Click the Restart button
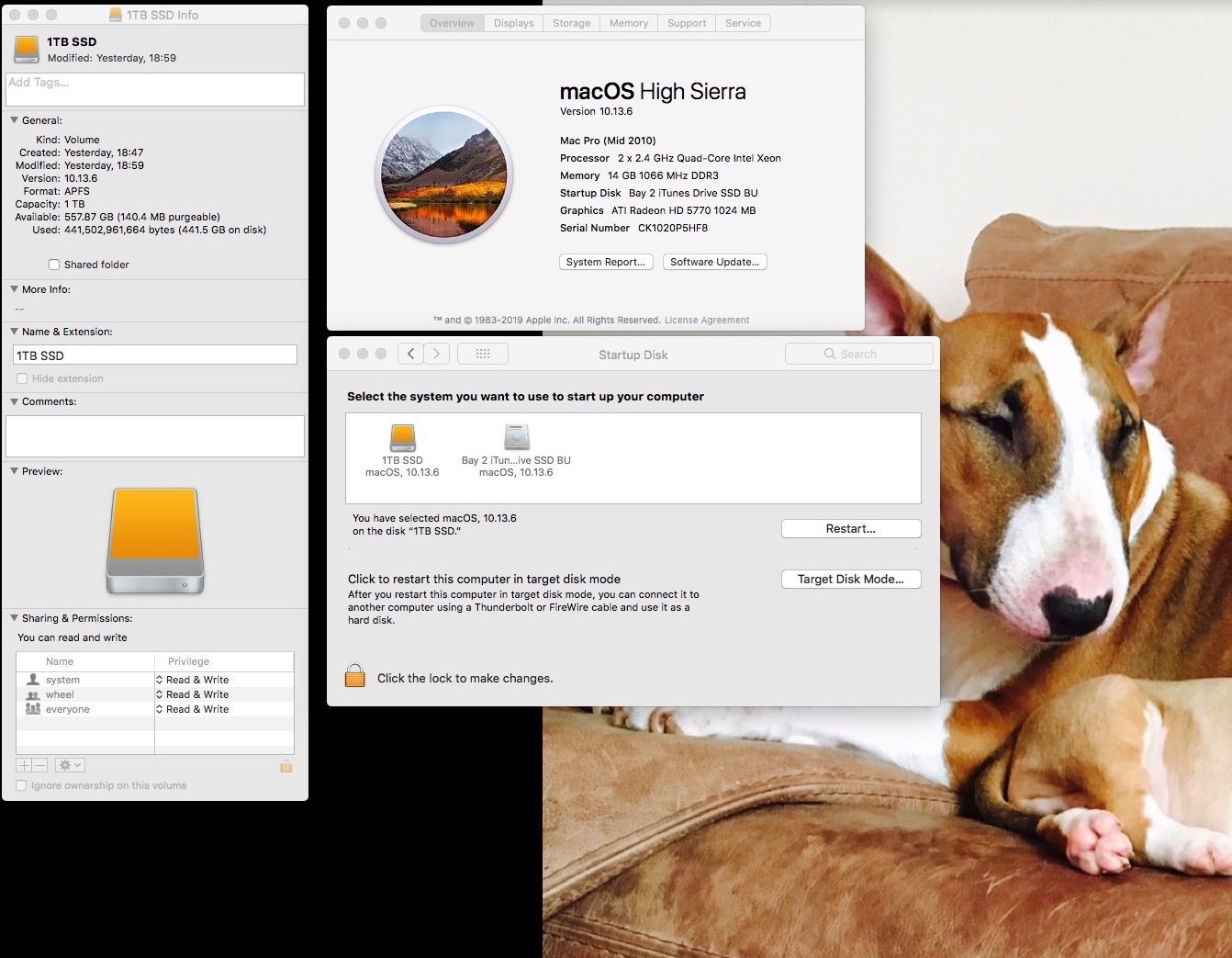Image resolution: width=1232 pixels, height=958 pixels. (x=851, y=528)
